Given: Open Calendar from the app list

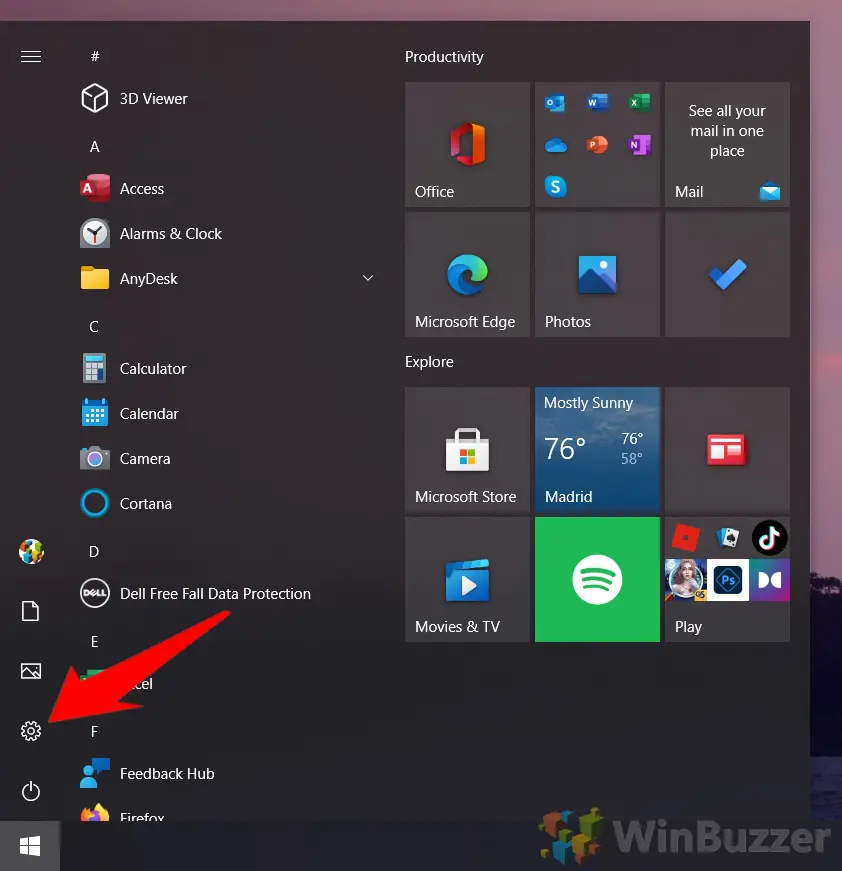Looking at the screenshot, I should pyautogui.click(x=228, y=413).
